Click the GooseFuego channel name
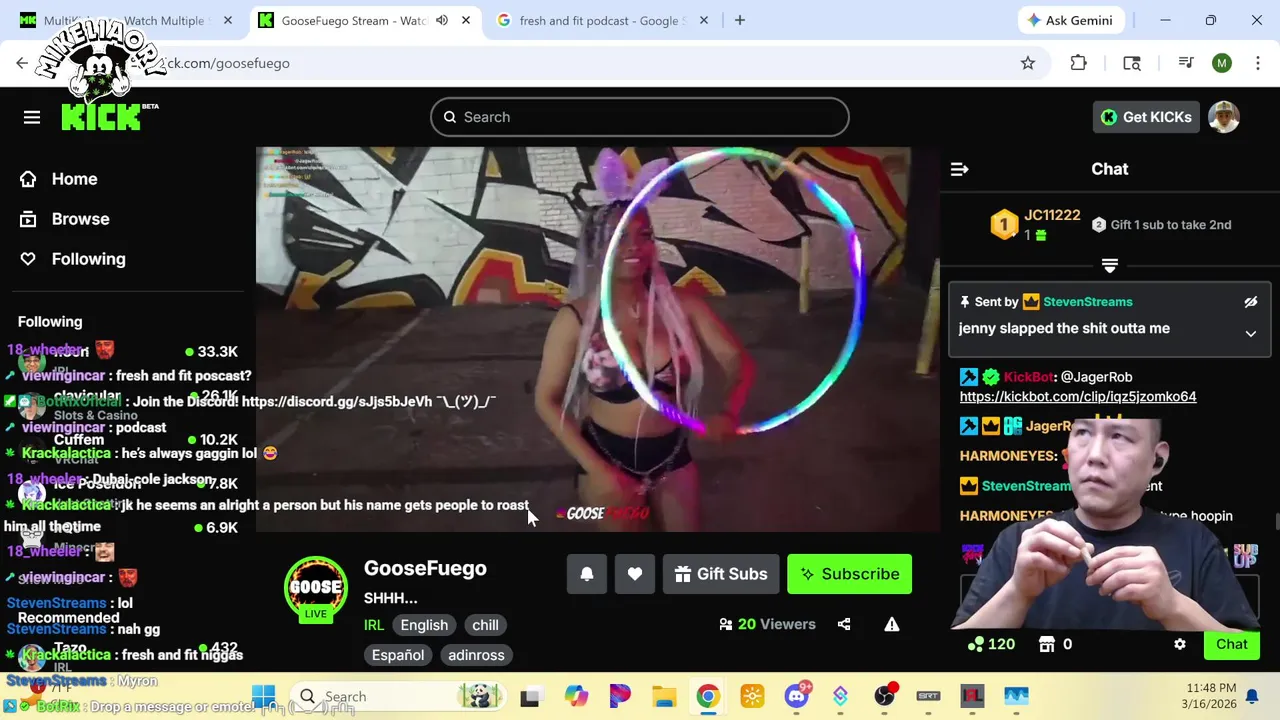 pyautogui.click(x=425, y=568)
